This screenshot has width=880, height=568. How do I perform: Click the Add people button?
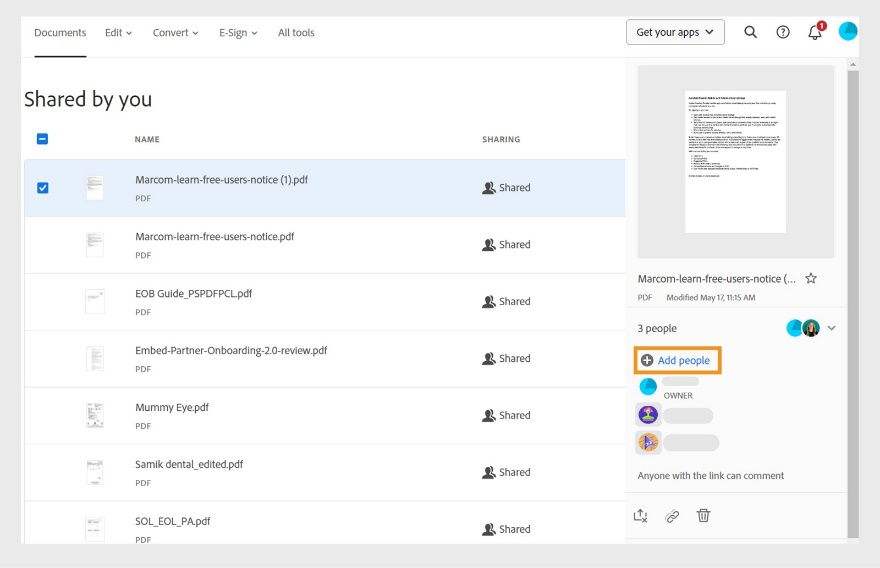(x=677, y=360)
